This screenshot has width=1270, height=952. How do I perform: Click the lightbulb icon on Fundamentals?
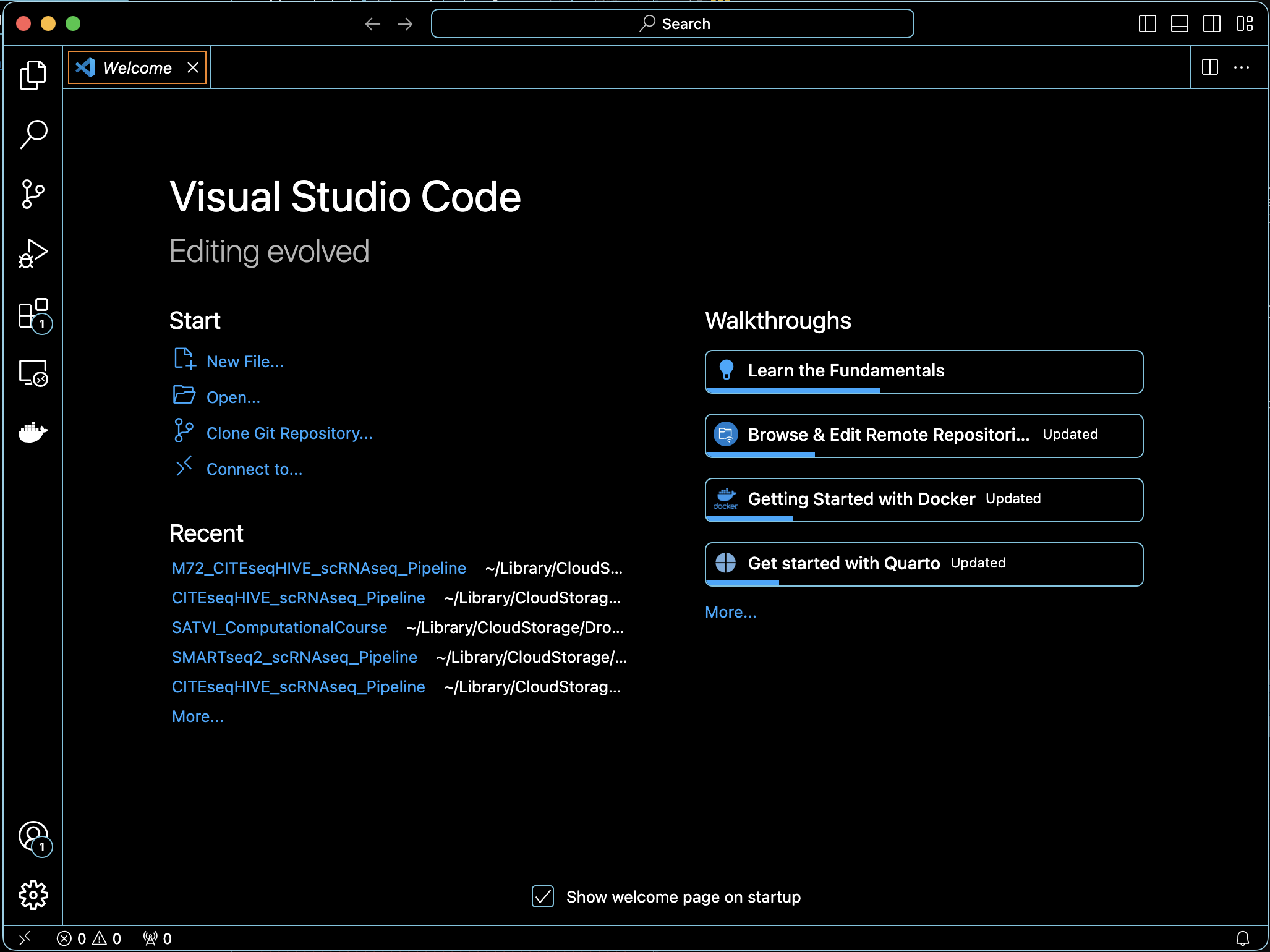[727, 370]
